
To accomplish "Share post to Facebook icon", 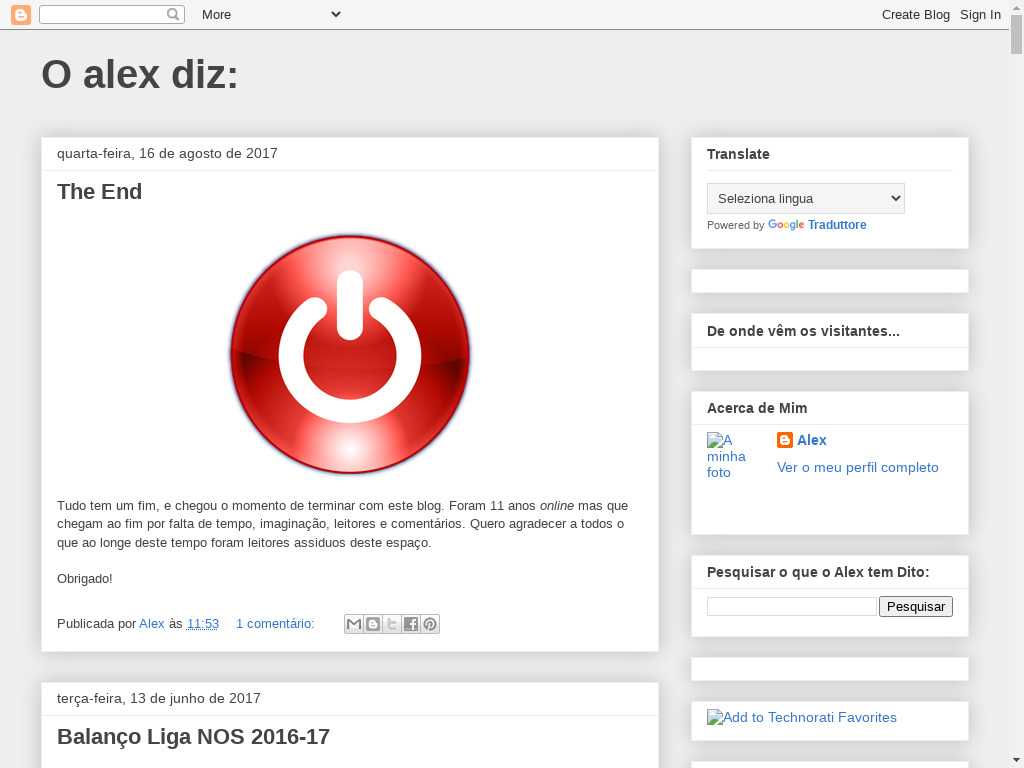I will point(411,624).
